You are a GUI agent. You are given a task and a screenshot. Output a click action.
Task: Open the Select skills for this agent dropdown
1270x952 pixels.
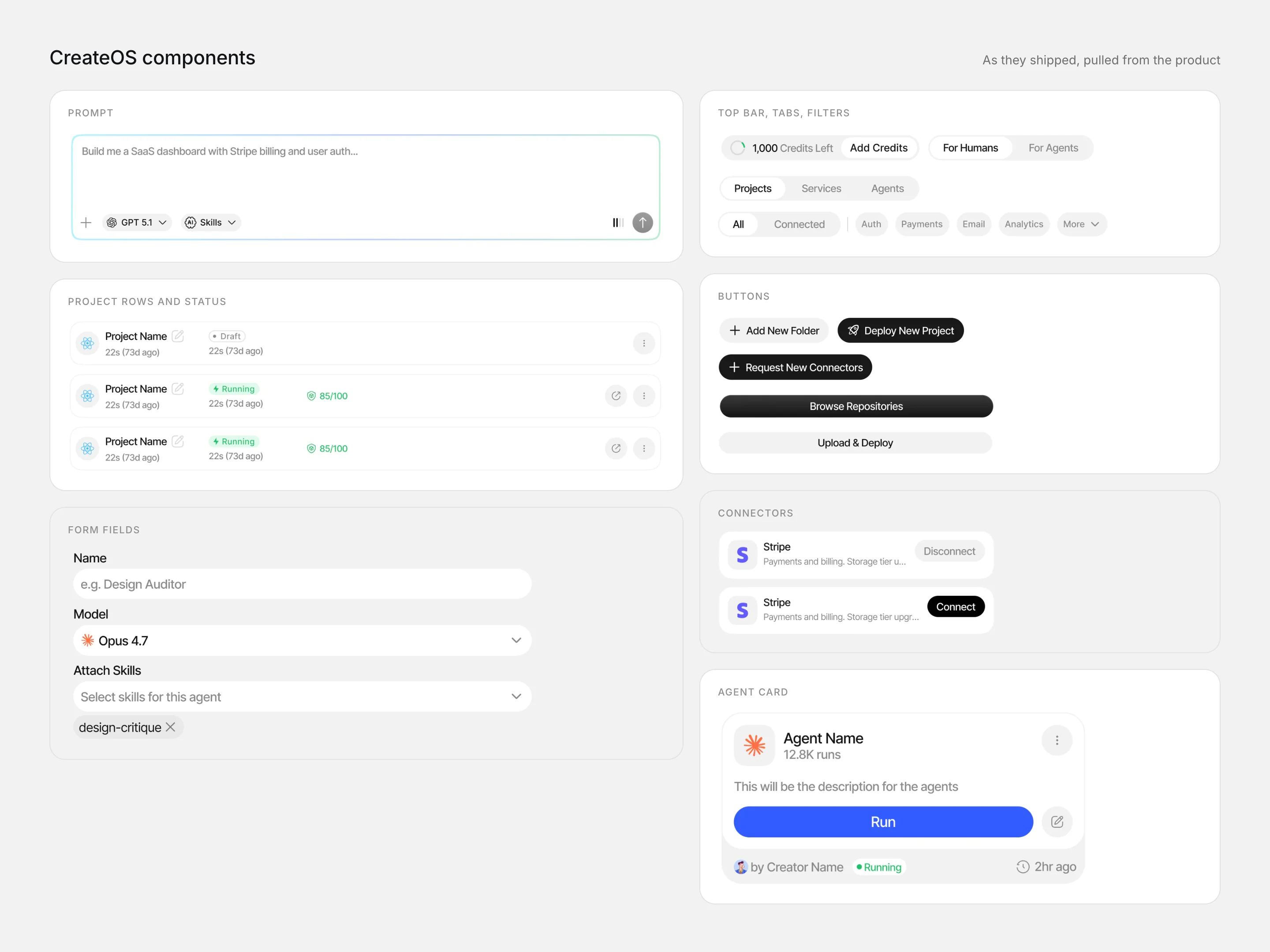302,697
